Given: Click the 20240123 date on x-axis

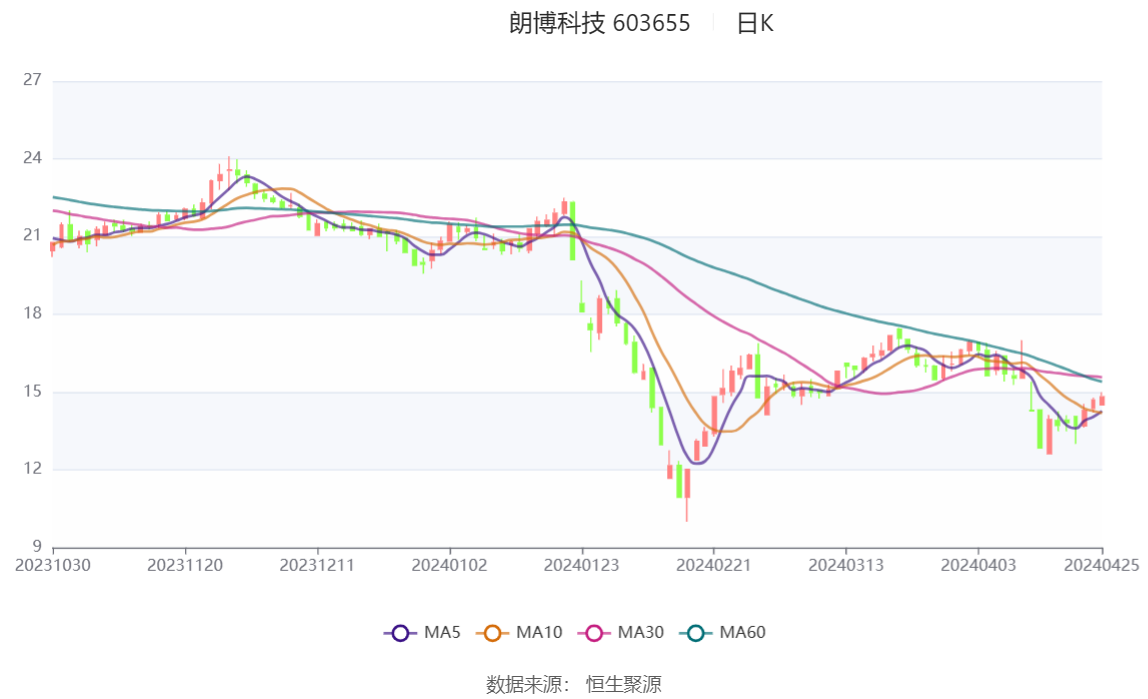Looking at the screenshot, I should click(581, 565).
